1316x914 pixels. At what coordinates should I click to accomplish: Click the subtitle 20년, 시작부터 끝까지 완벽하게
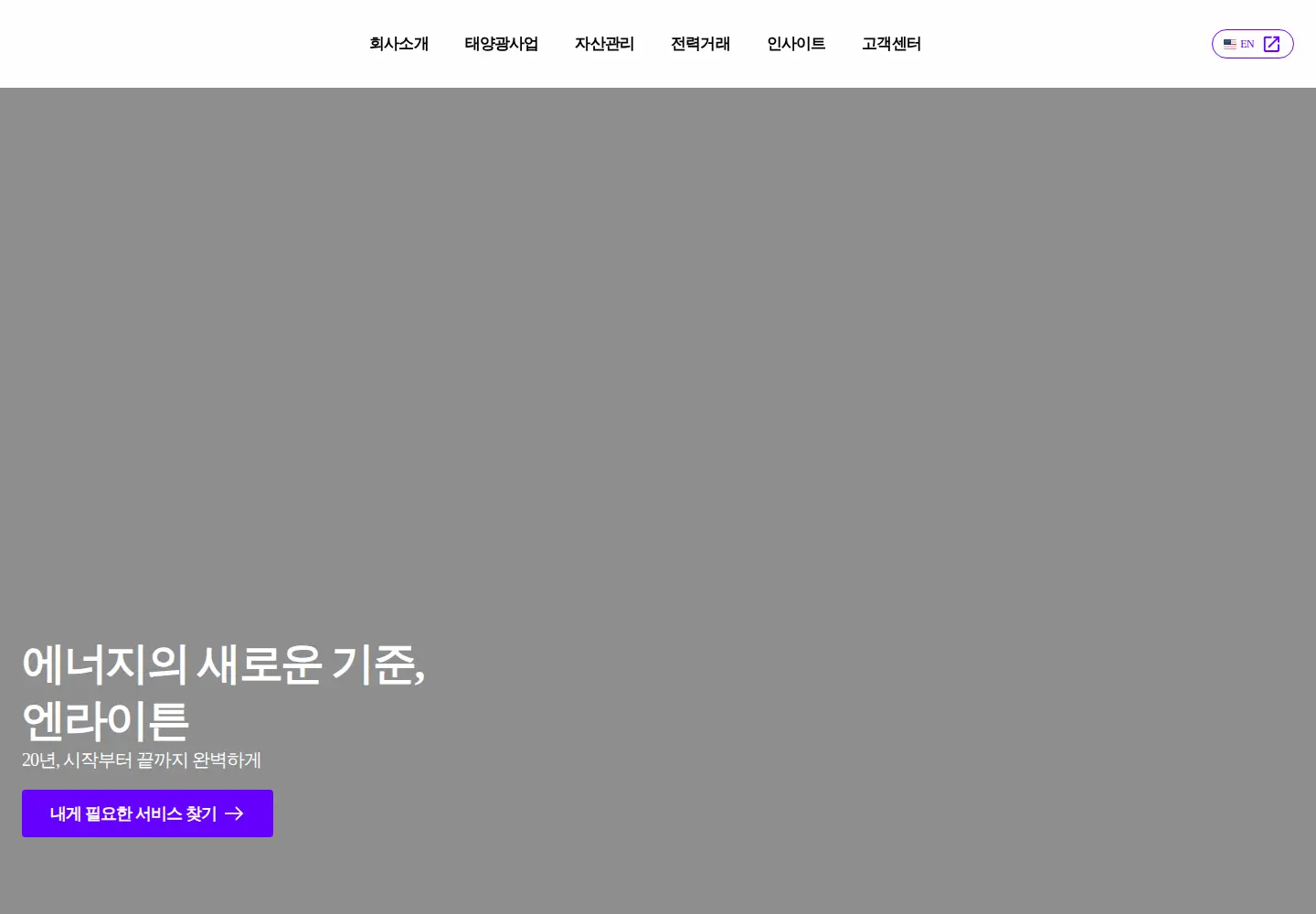142,760
